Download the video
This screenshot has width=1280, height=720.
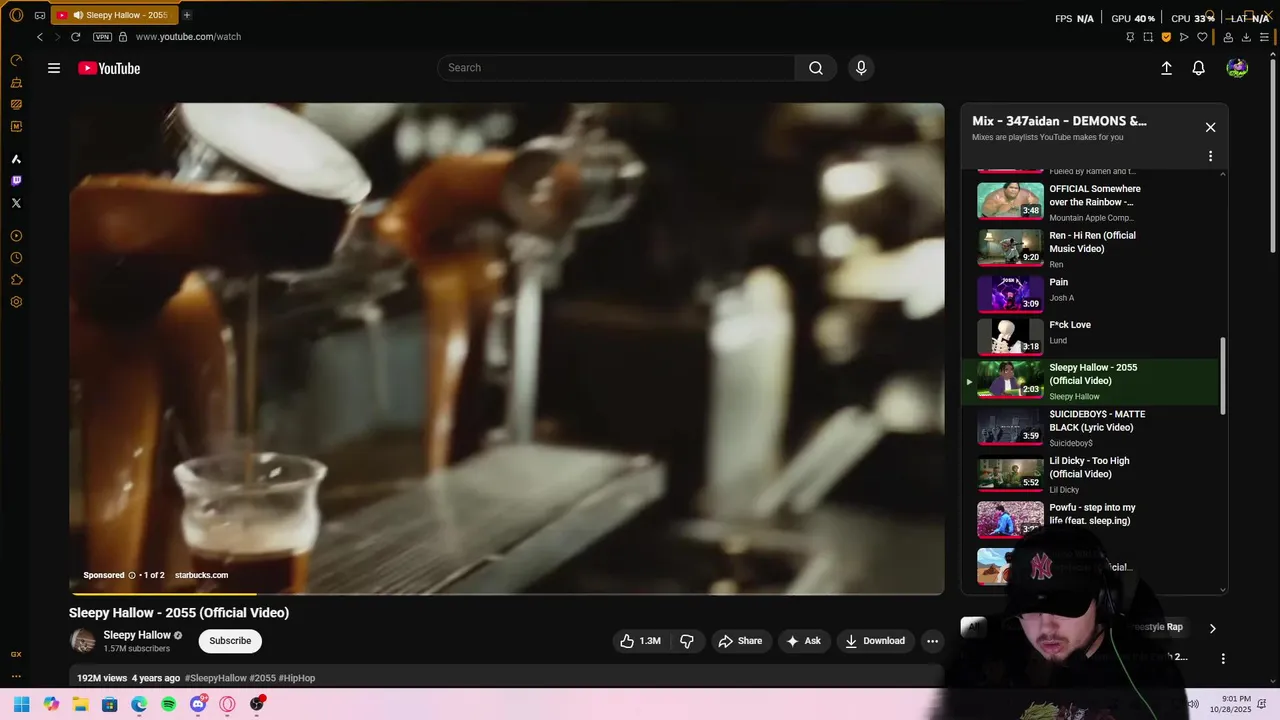pos(875,641)
